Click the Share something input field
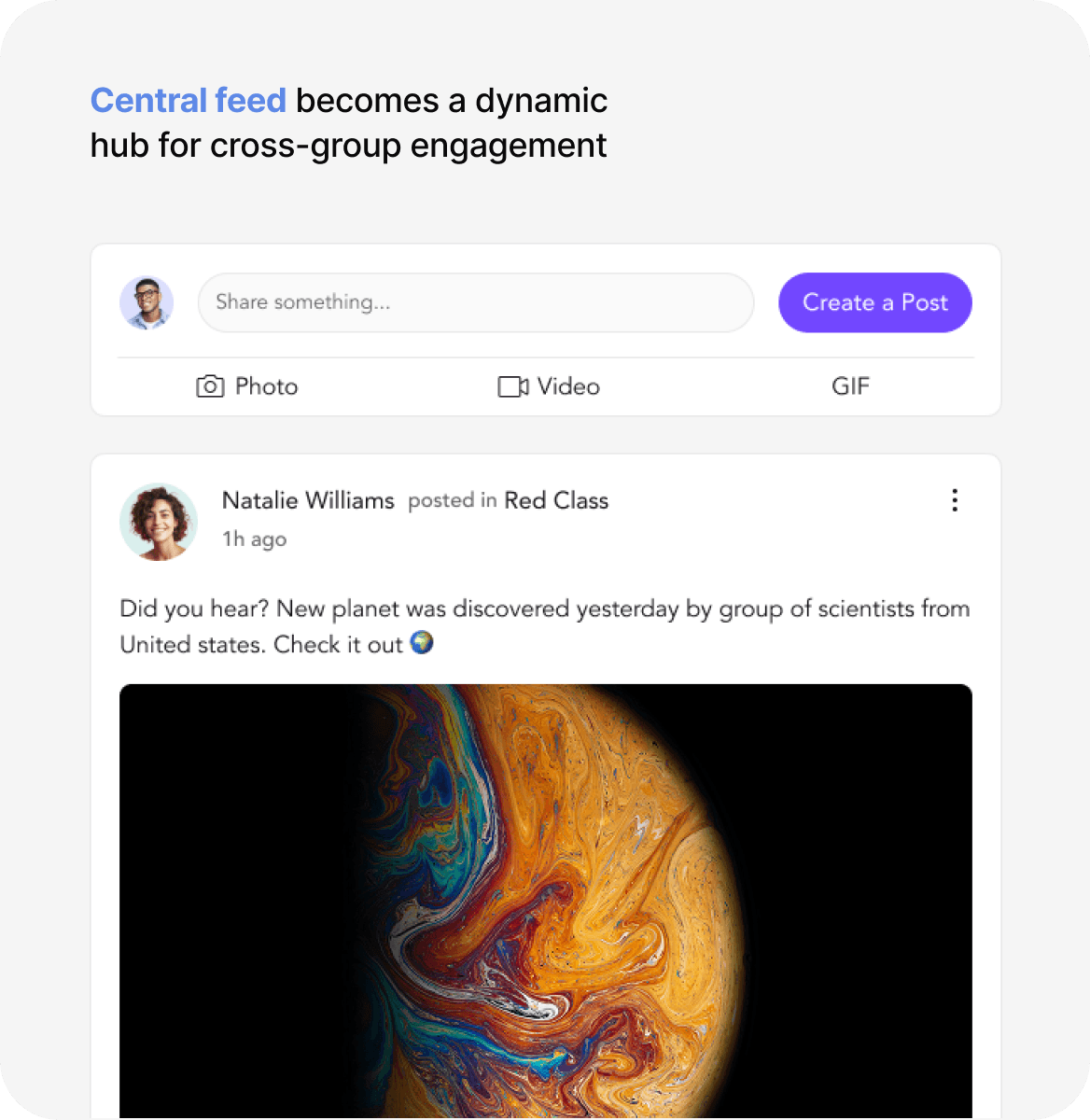The image size is (1090, 1120). pos(475,302)
